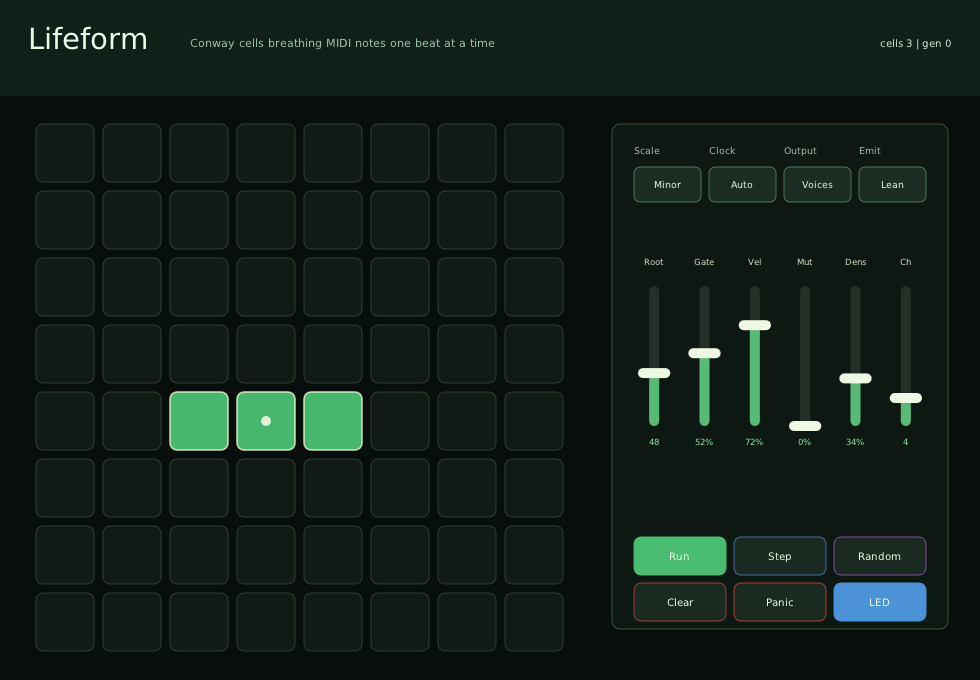Toggle the live cell with center dot
The image size is (980, 680).
[266, 421]
